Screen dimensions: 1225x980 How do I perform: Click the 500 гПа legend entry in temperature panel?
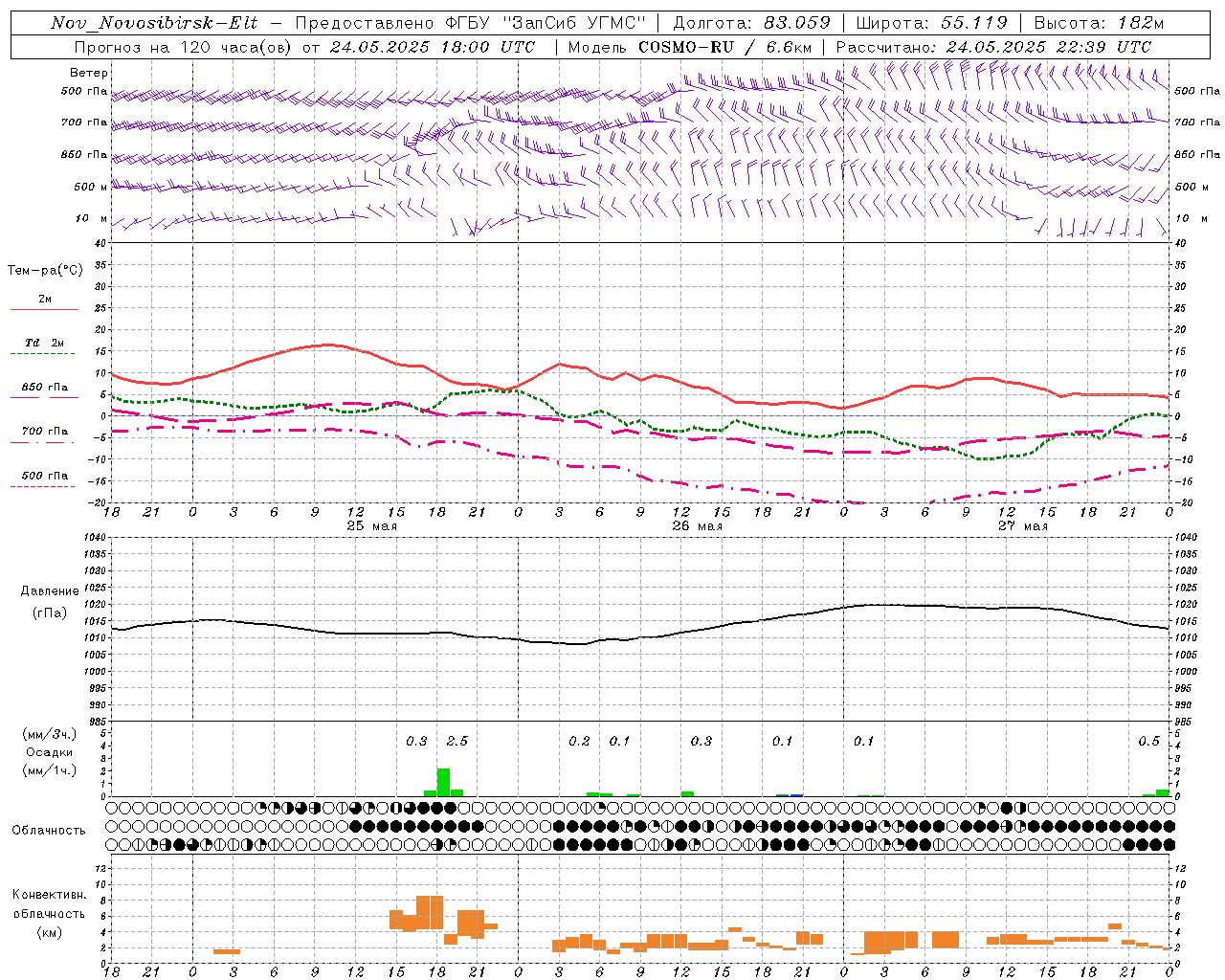tap(44, 476)
